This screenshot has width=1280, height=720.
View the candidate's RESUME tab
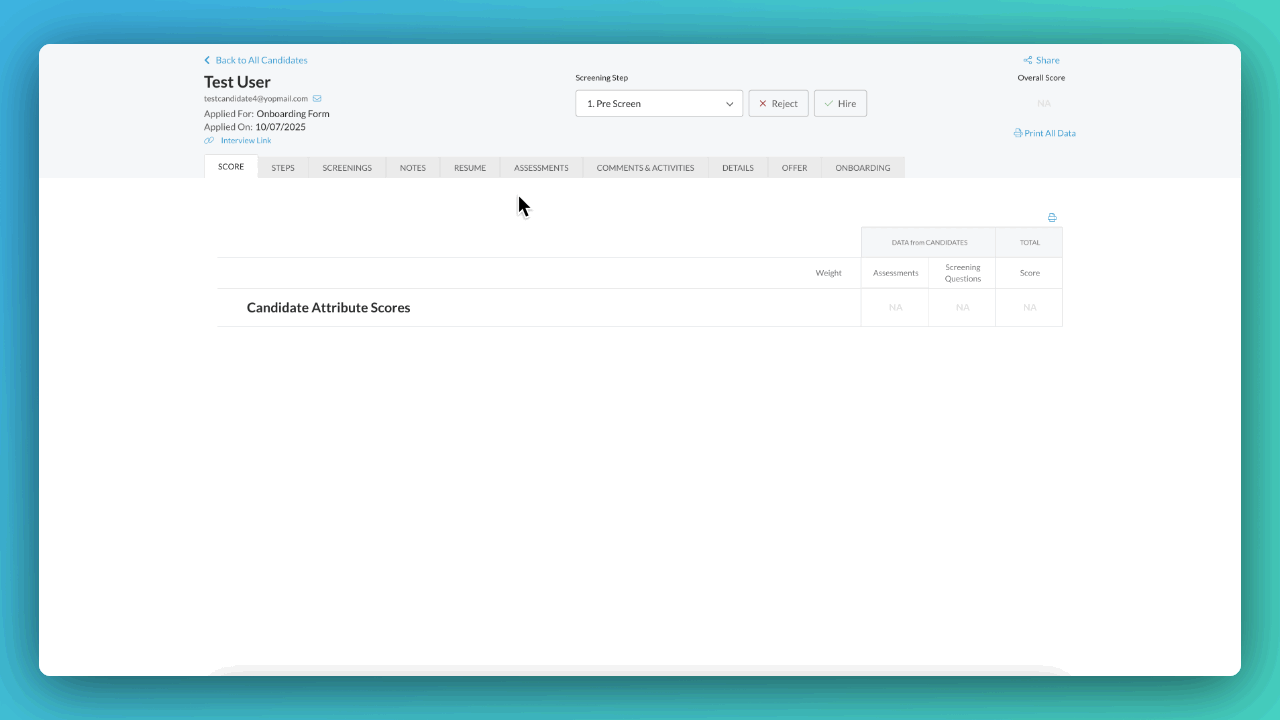click(x=470, y=167)
